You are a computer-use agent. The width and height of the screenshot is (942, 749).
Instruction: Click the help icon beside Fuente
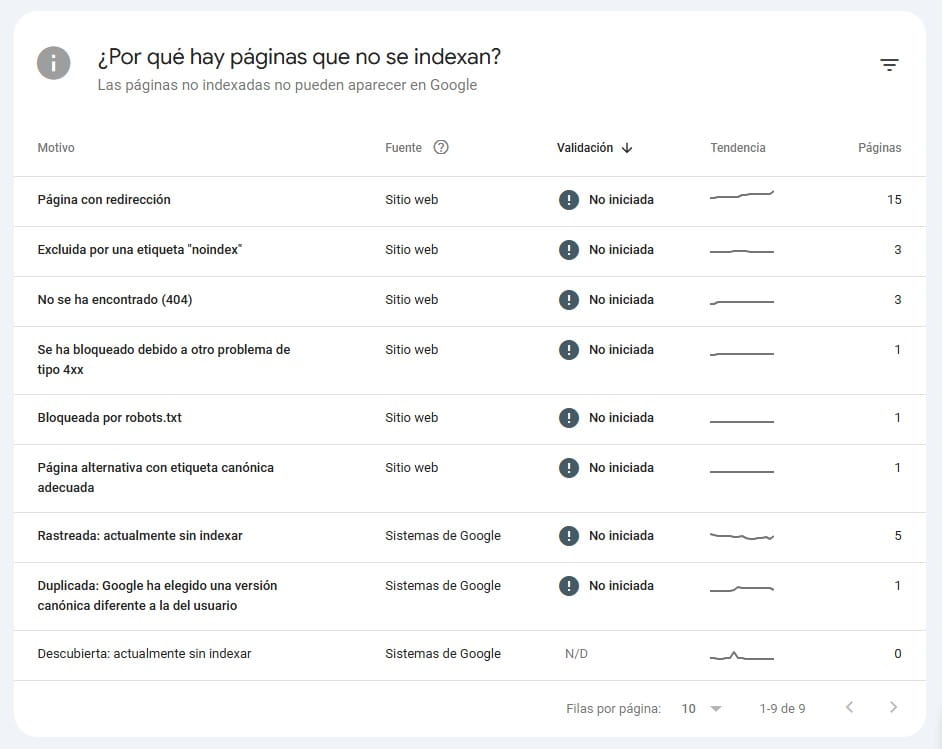440,147
